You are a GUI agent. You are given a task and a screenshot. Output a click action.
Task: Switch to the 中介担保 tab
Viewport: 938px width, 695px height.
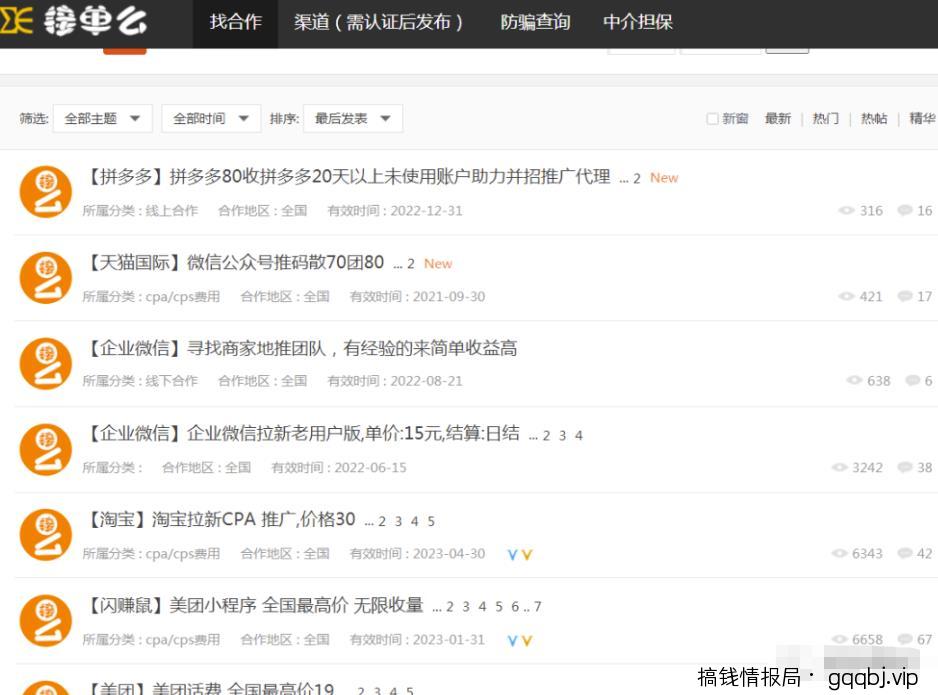pos(637,22)
